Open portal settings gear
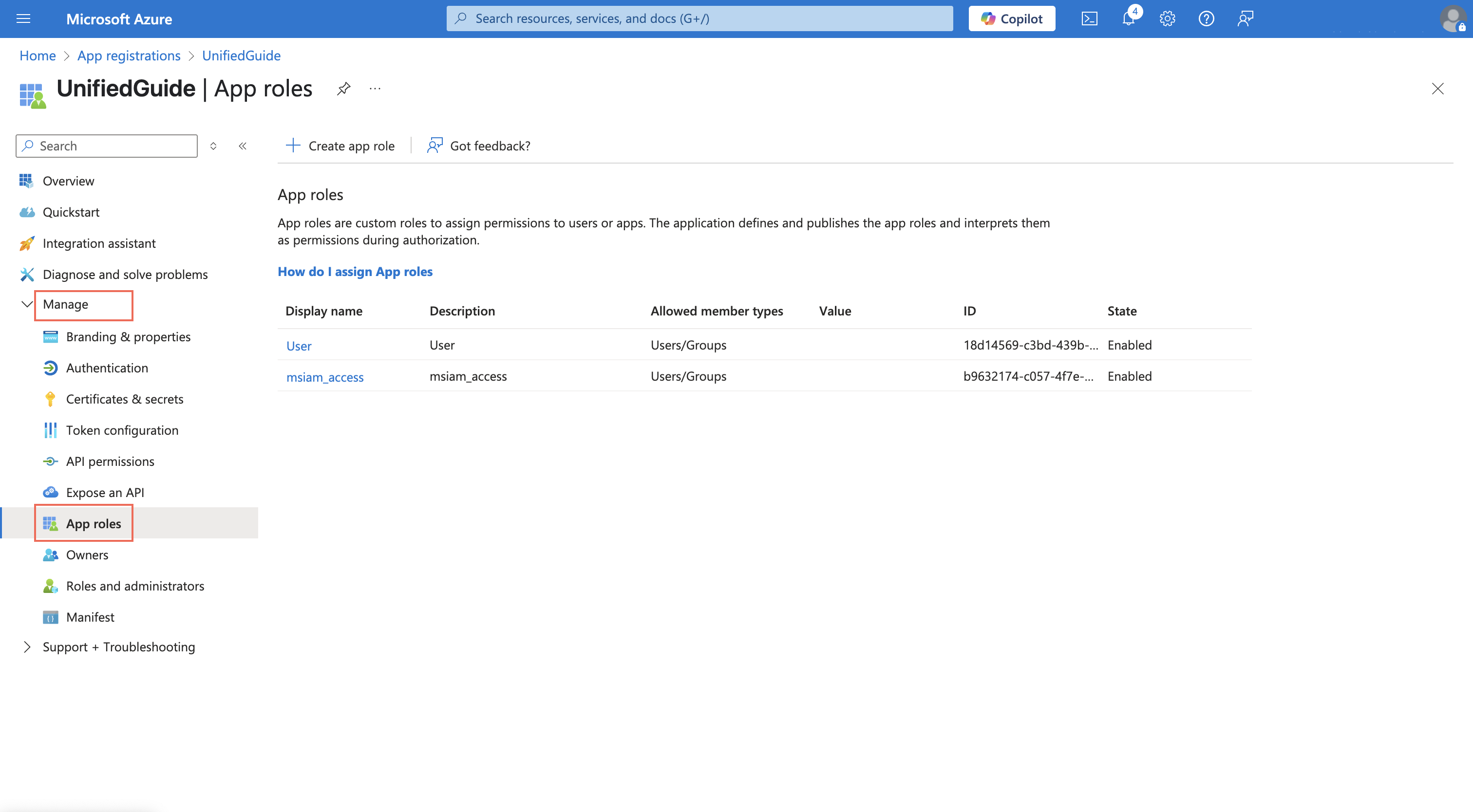 [1167, 19]
